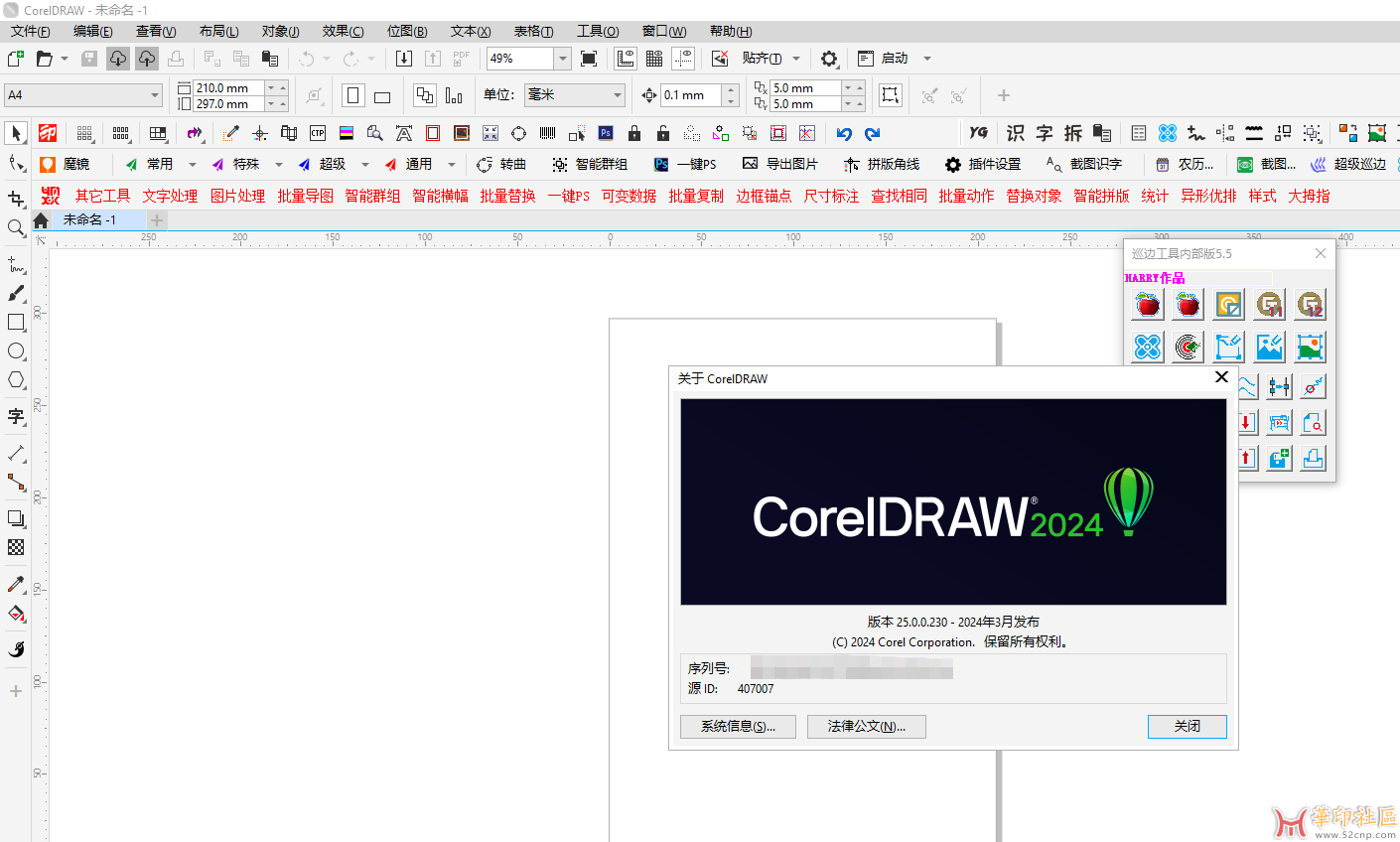Select the Text tool 字 in toolbox

[16, 416]
